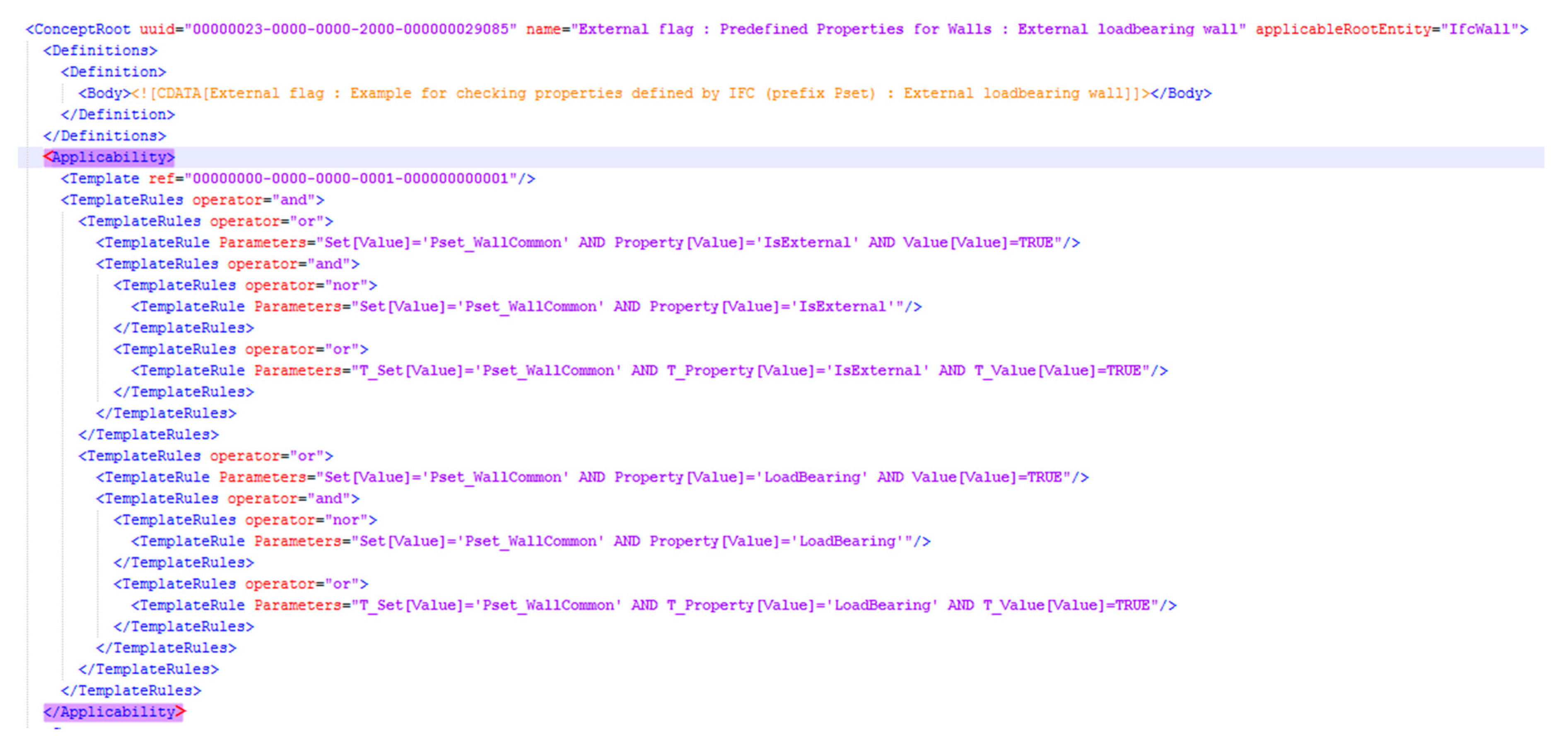Screen dimensions: 1568x748
Task: Click the opening Definition tag (singular)
Action: [113, 72]
